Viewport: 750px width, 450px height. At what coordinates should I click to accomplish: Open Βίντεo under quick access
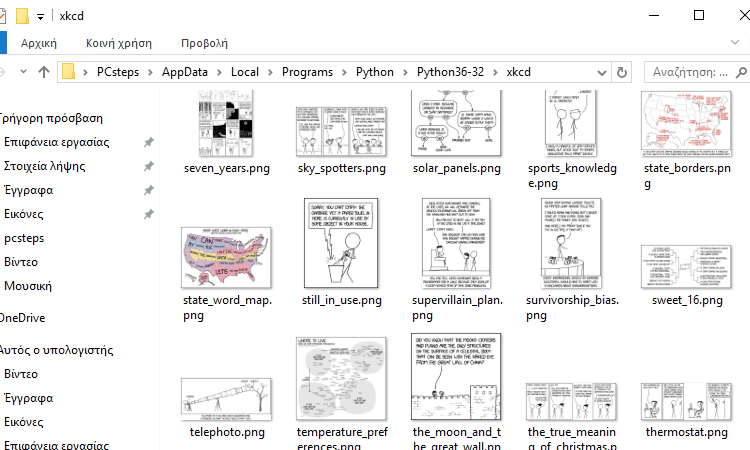[21, 262]
